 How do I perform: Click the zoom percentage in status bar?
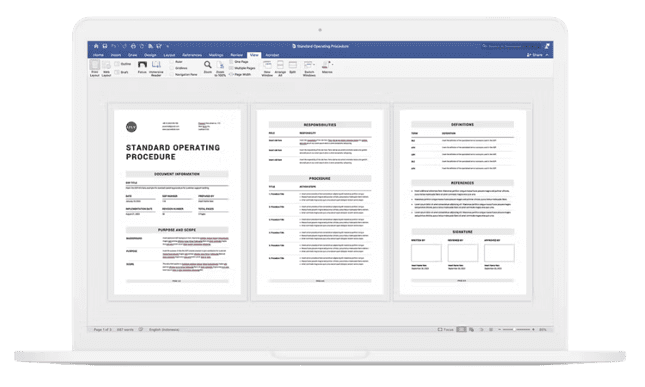click(x=543, y=329)
